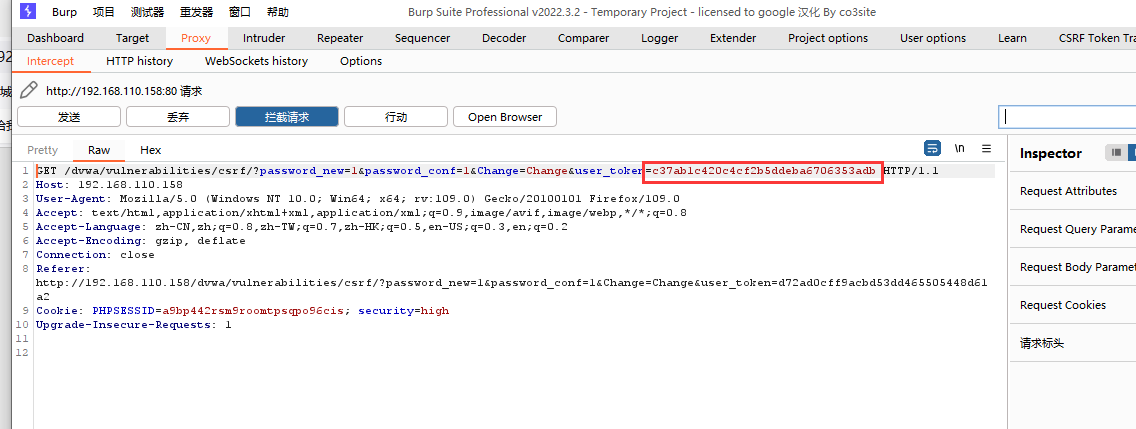Open the 项目 menu
The width and height of the screenshot is (1136, 429).
coord(104,12)
